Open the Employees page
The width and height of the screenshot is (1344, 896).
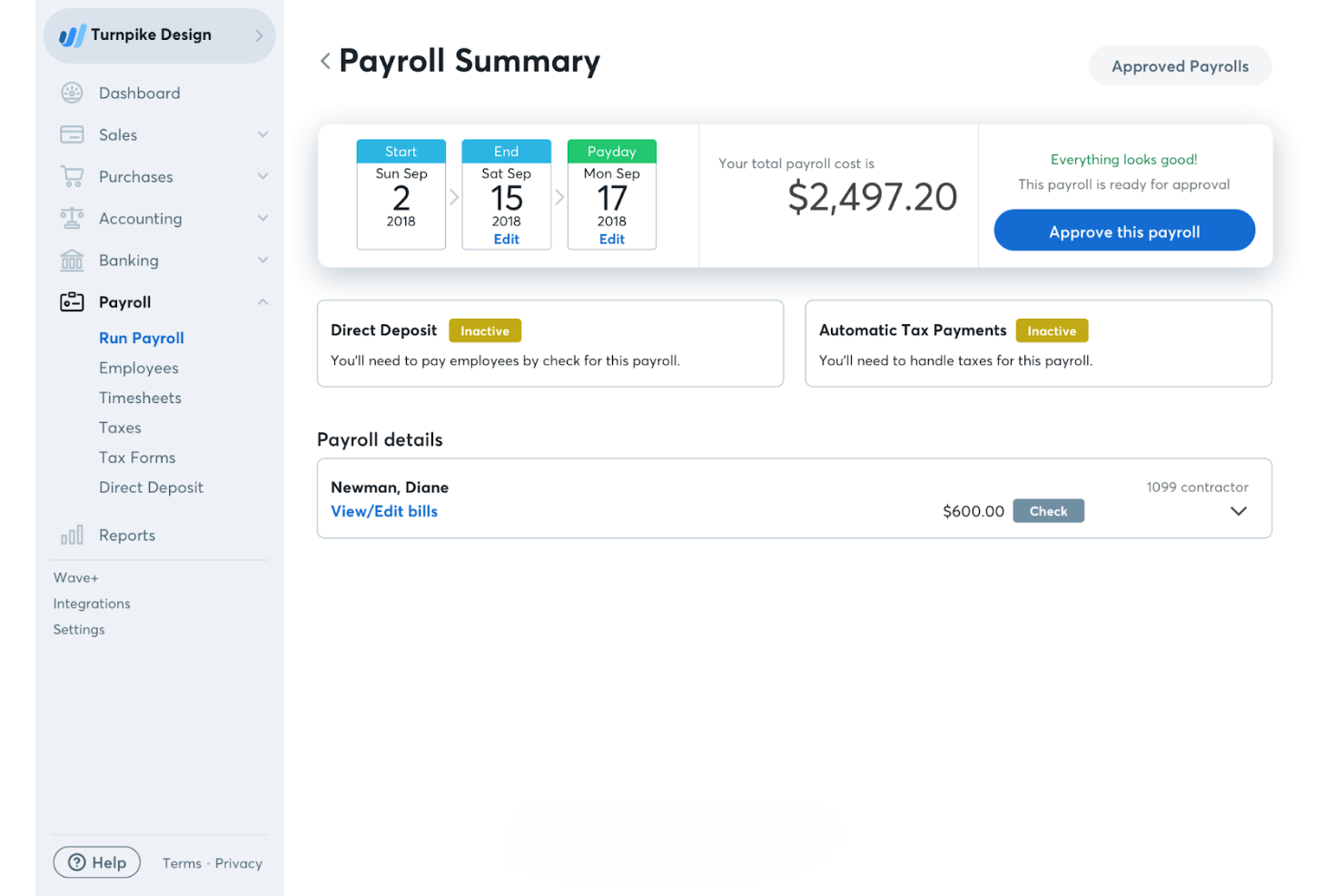tap(138, 368)
